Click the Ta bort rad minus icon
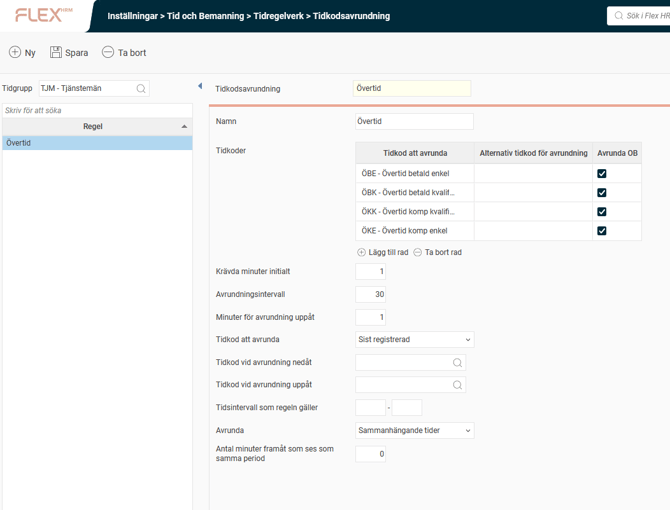670x510 pixels. point(418,252)
